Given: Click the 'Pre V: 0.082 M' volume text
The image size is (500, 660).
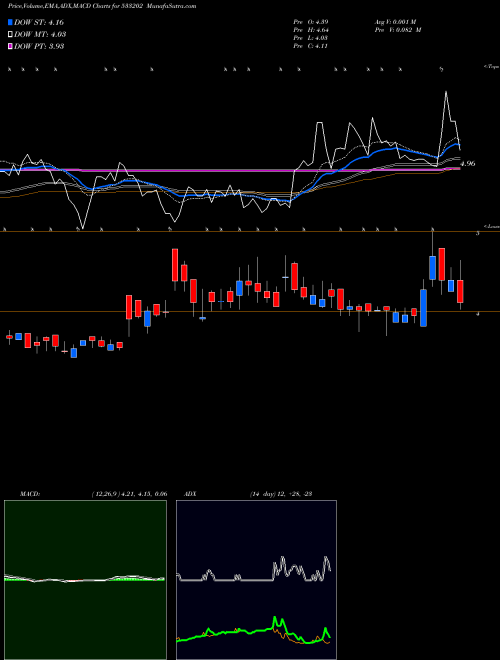Looking at the screenshot, I should [x=398, y=30].
